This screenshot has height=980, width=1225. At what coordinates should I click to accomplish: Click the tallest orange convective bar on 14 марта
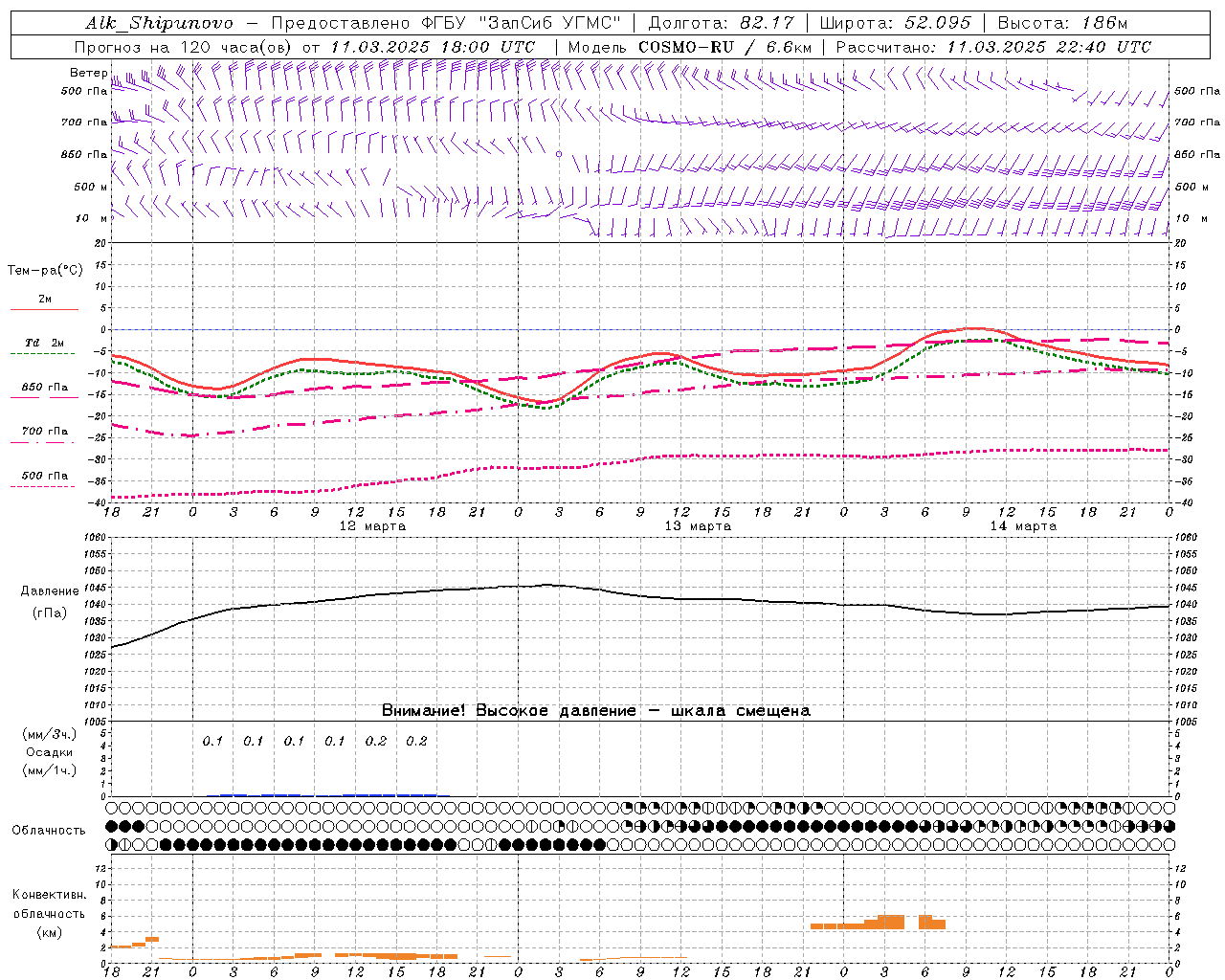pyautogui.click(x=891, y=922)
